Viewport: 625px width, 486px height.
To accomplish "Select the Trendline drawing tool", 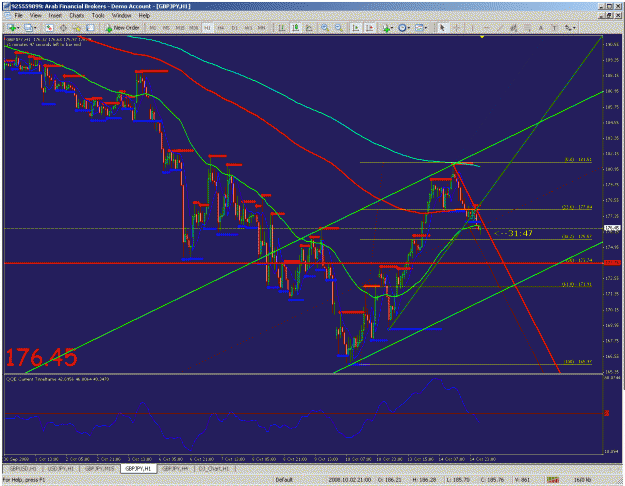I will [x=500, y=28].
